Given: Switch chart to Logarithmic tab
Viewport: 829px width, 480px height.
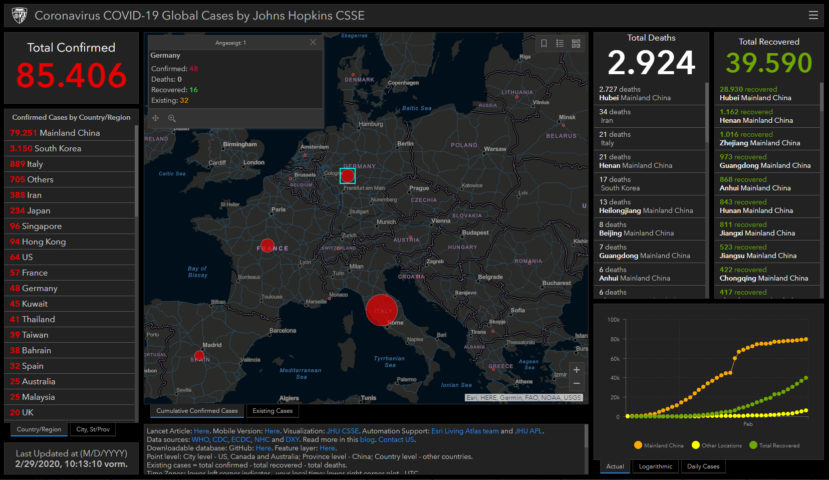Looking at the screenshot, I should point(655,466).
